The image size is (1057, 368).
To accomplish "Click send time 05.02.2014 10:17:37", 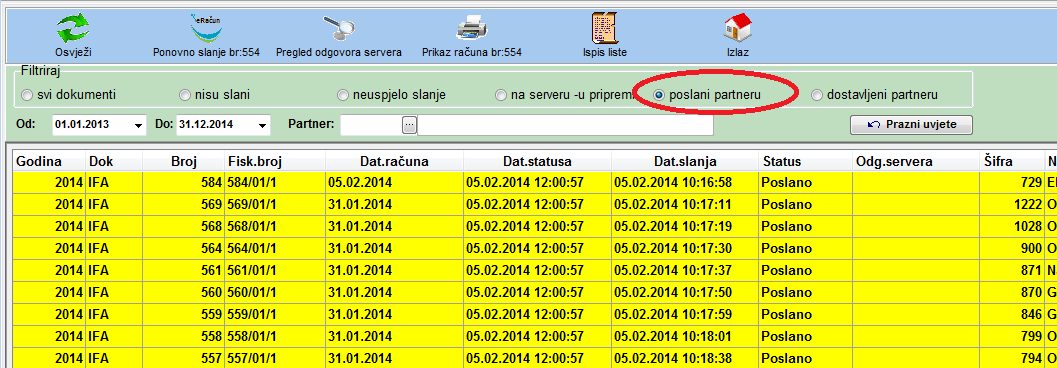I will click(686, 270).
